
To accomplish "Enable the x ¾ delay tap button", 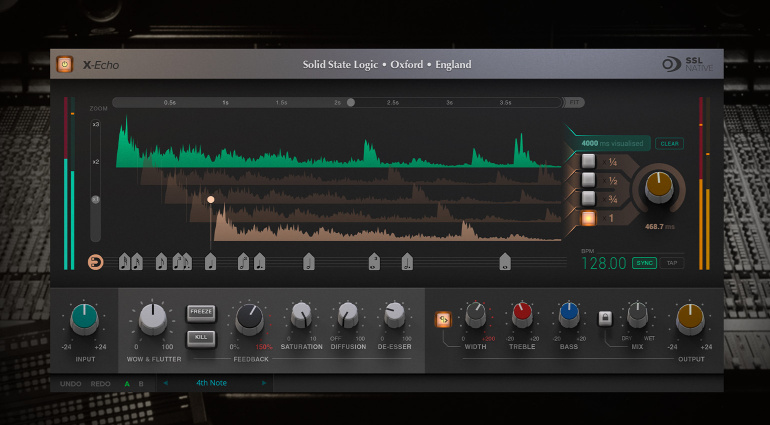I will pos(588,199).
